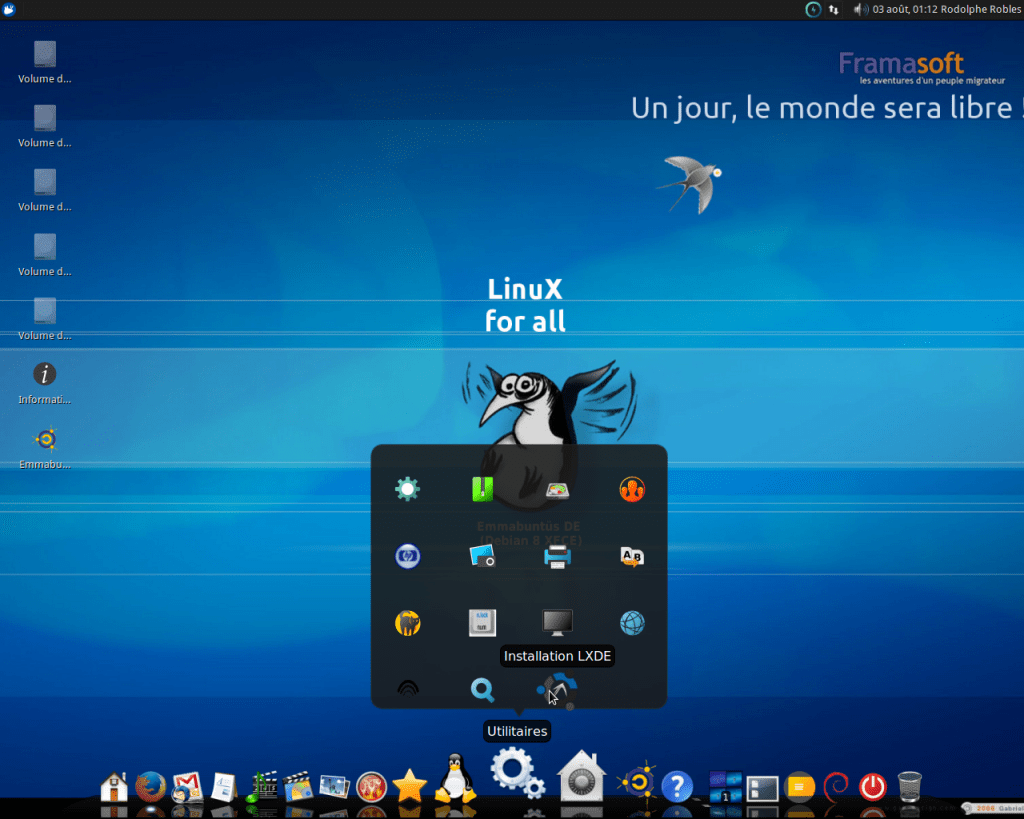Open Firefox from the dock
Screen dimensions: 1024x819
[x=150, y=786]
